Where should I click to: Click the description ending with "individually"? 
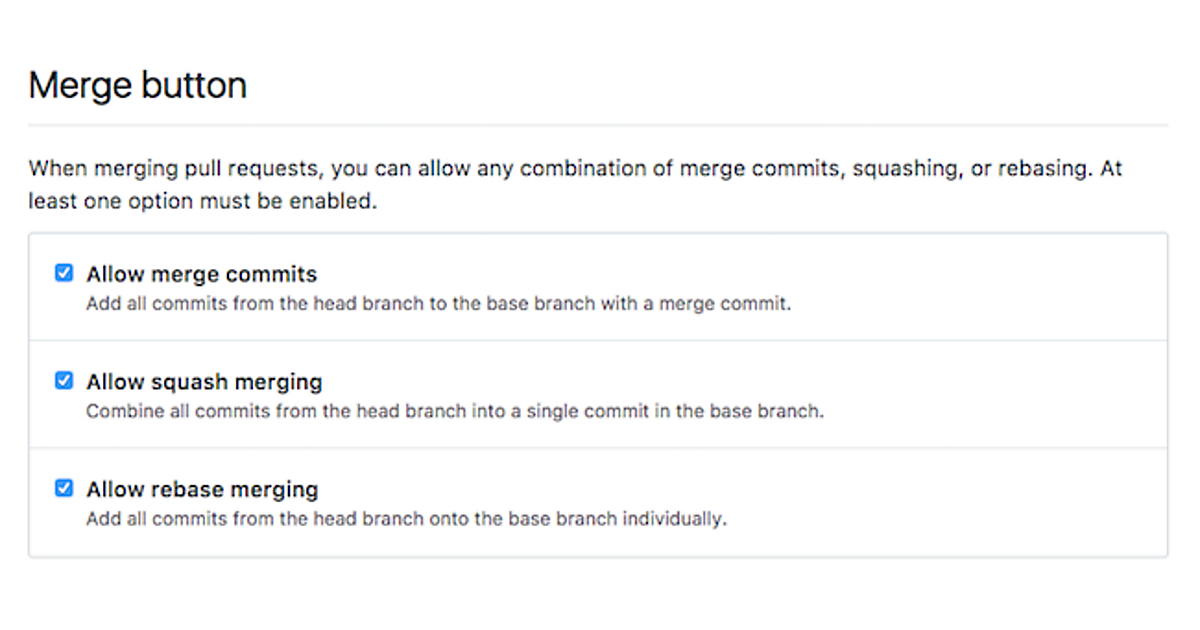[x=406, y=520]
